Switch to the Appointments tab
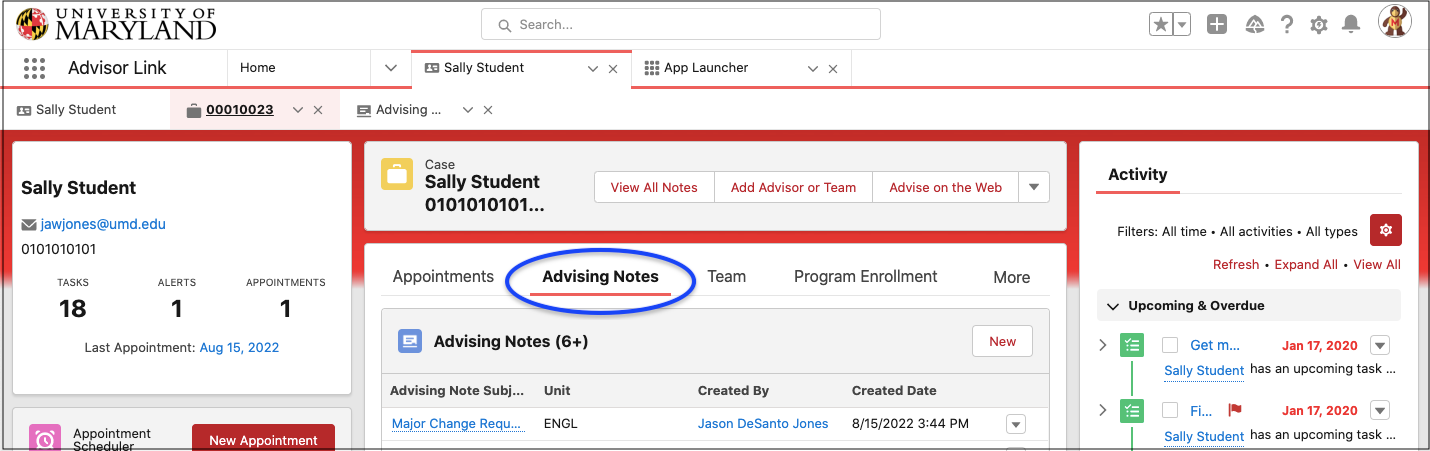This screenshot has height=451, width=1430. (x=443, y=277)
